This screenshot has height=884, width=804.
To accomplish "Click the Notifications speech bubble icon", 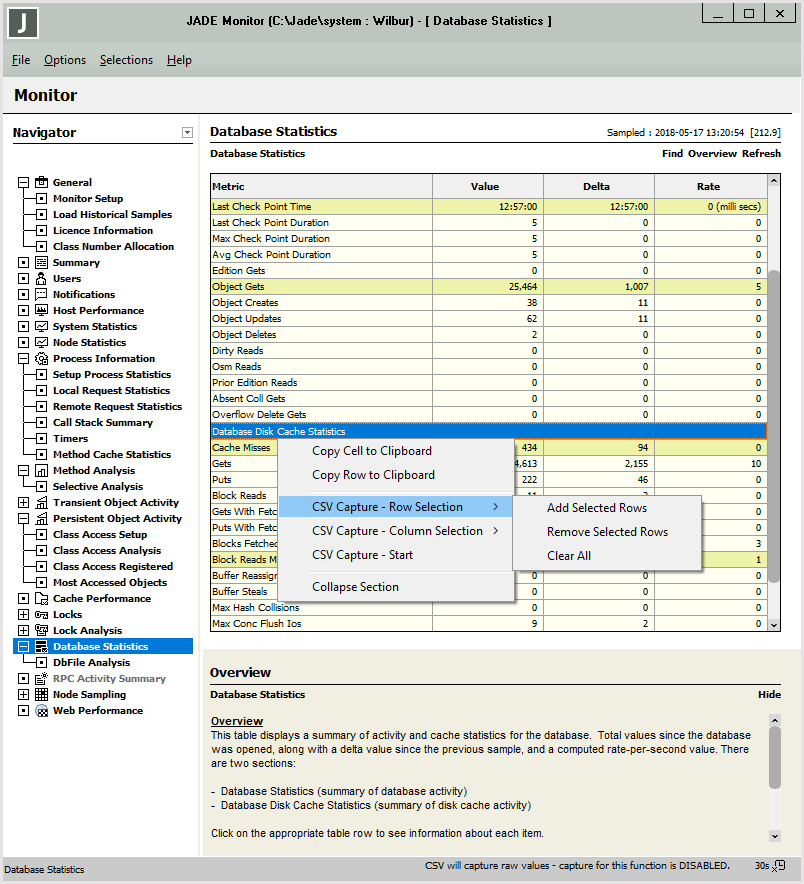I will click(x=41, y=294).
